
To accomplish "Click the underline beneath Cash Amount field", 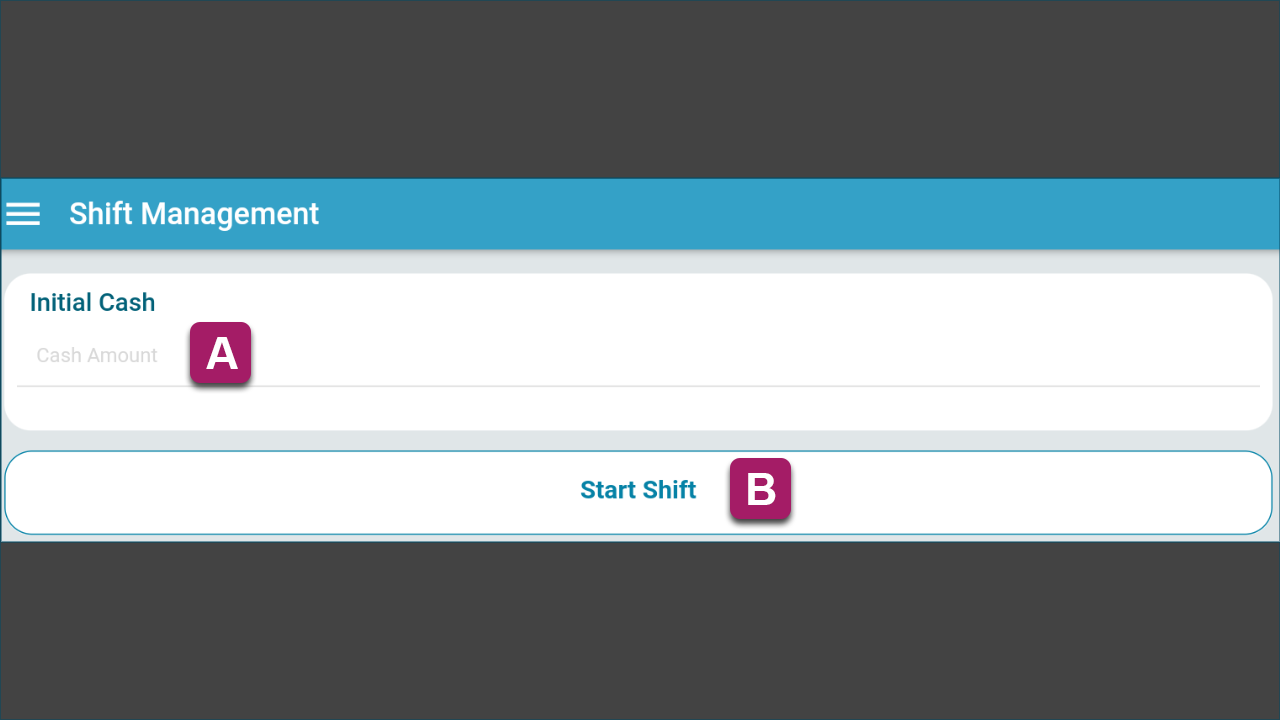I will click(x=638, y=386).
